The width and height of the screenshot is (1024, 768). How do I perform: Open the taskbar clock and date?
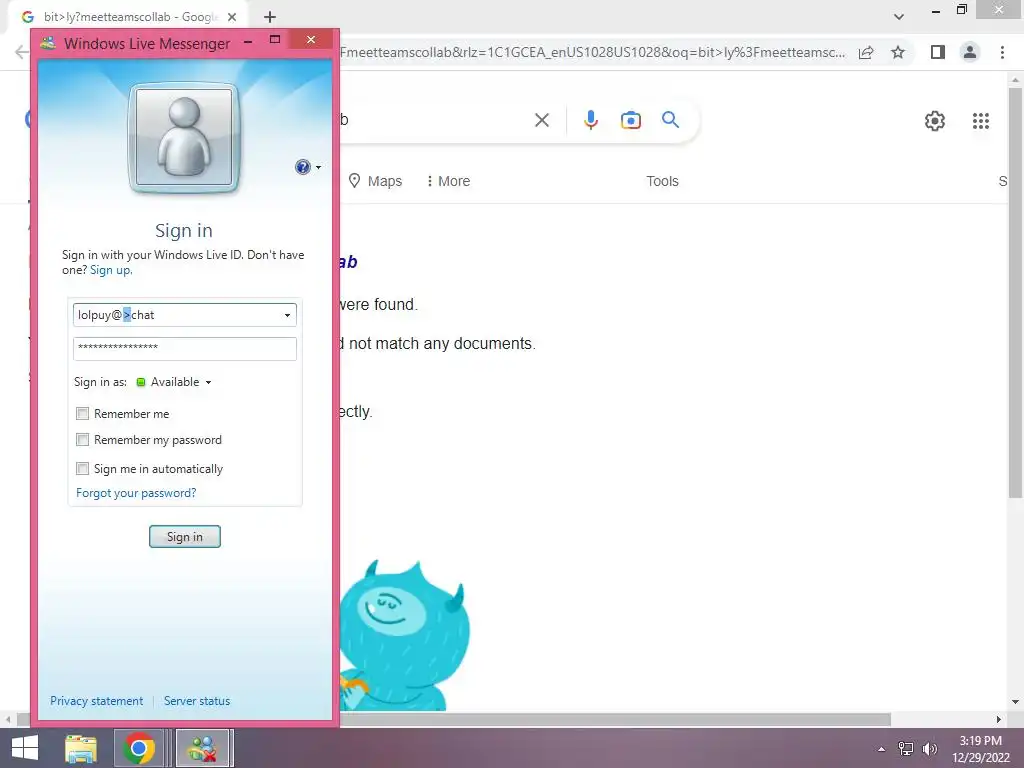click(x=980, y=749)
